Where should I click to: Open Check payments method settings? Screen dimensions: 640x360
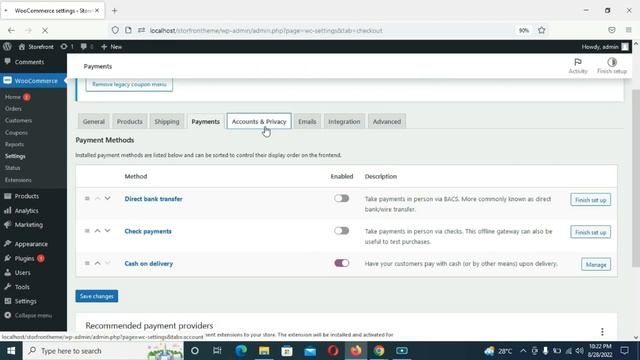tap(148, 231)
